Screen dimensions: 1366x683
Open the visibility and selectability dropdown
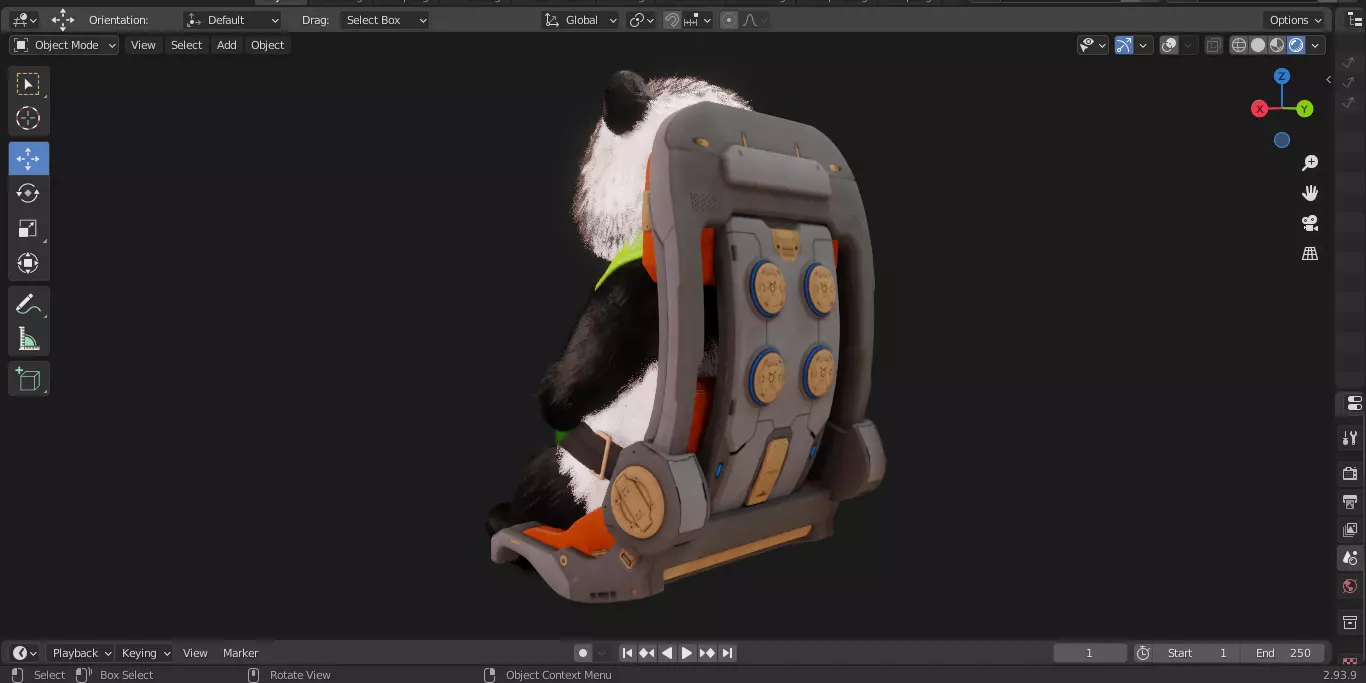[1093, 45]
